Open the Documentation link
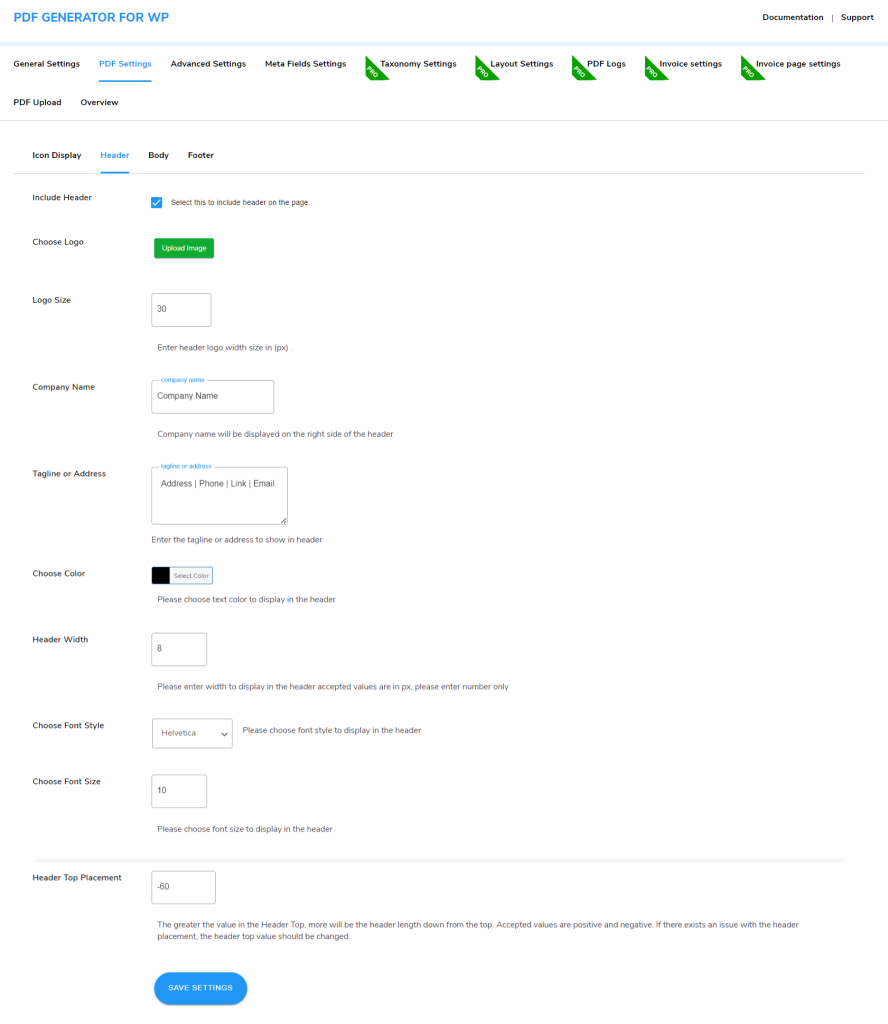 [x=792, y=17]
